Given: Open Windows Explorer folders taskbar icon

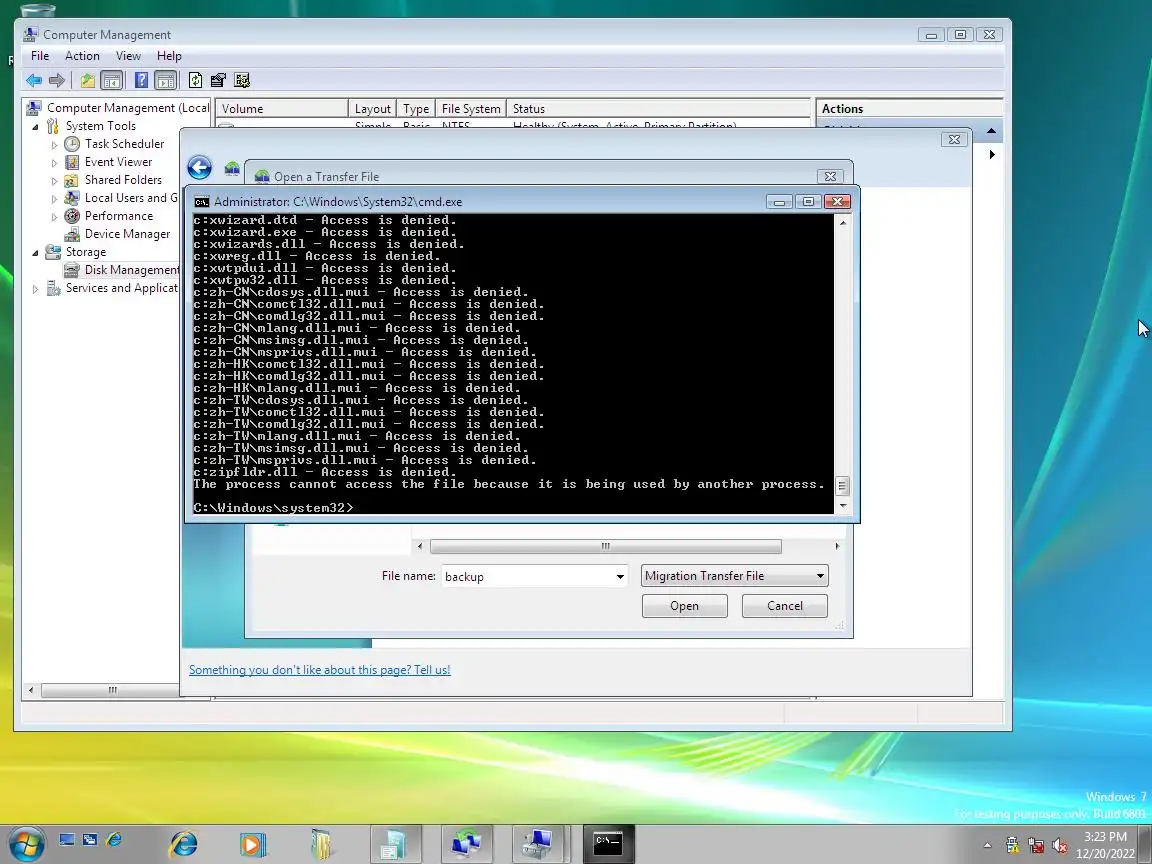Looking at the screenshot, I should [x=321, y=843].
